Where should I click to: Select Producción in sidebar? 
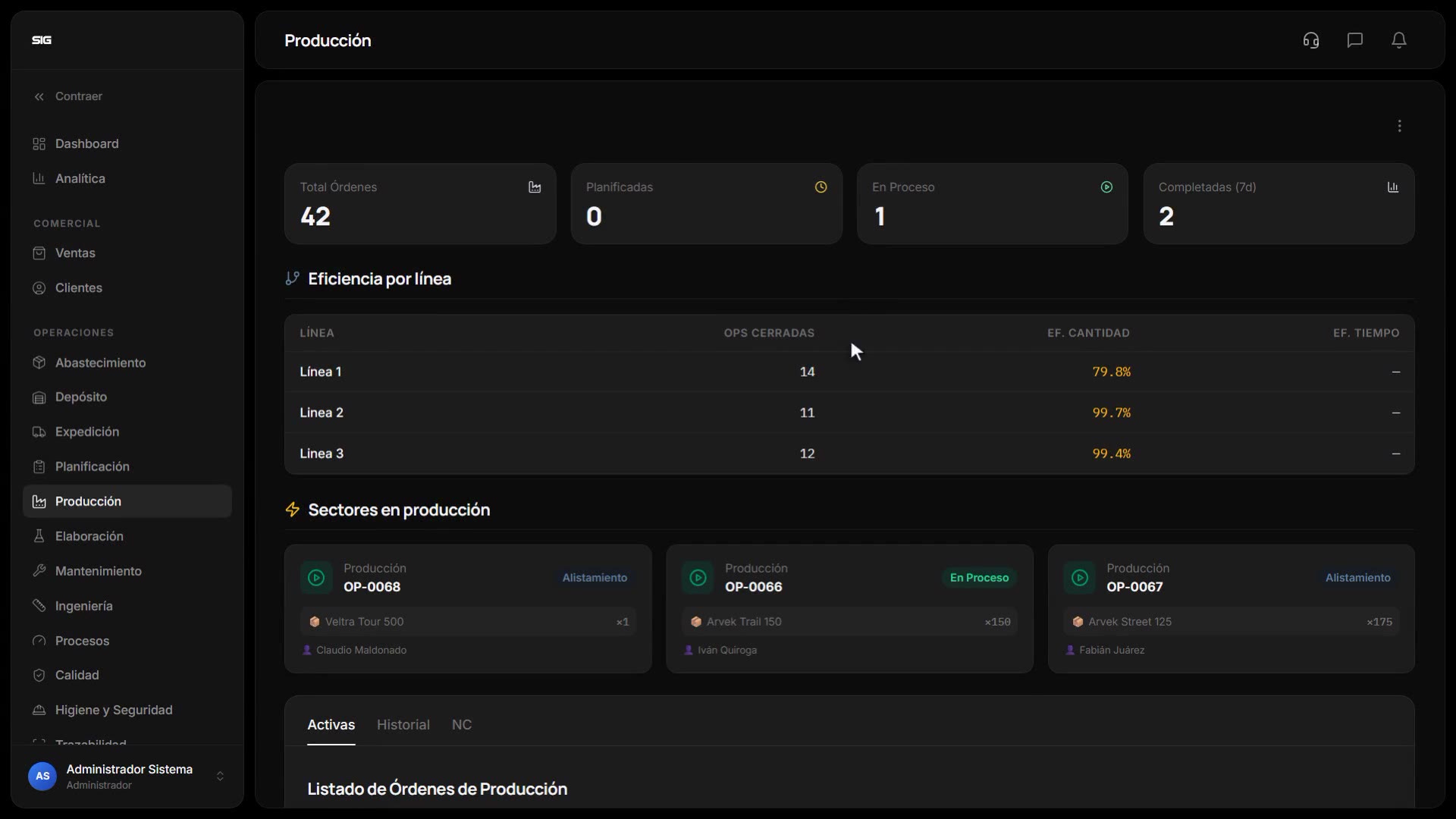127,501
